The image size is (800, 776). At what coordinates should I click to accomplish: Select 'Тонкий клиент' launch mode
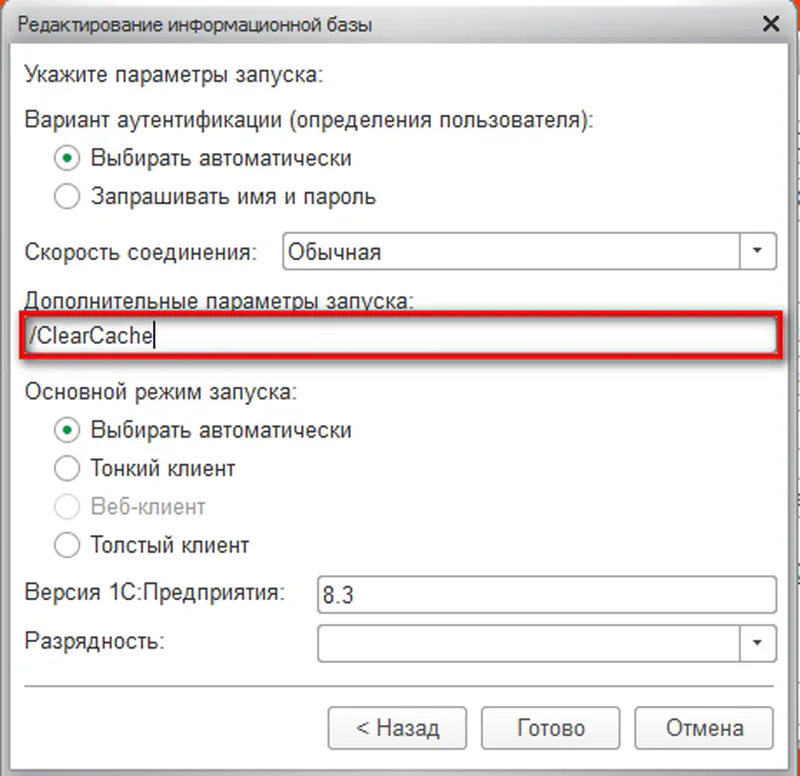[67, 468]
